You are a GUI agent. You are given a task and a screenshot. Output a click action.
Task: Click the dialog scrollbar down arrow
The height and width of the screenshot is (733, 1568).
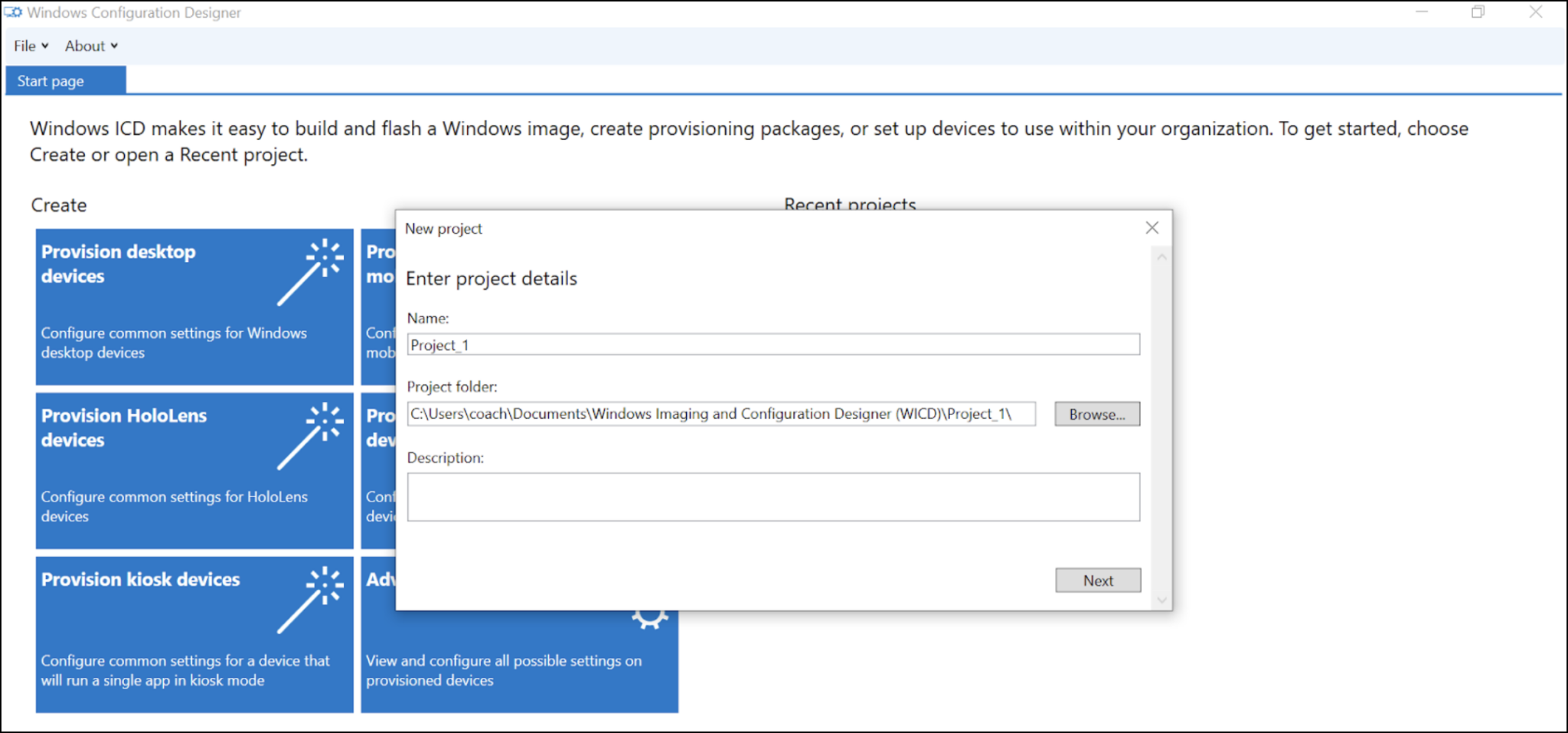point(1161,600)
